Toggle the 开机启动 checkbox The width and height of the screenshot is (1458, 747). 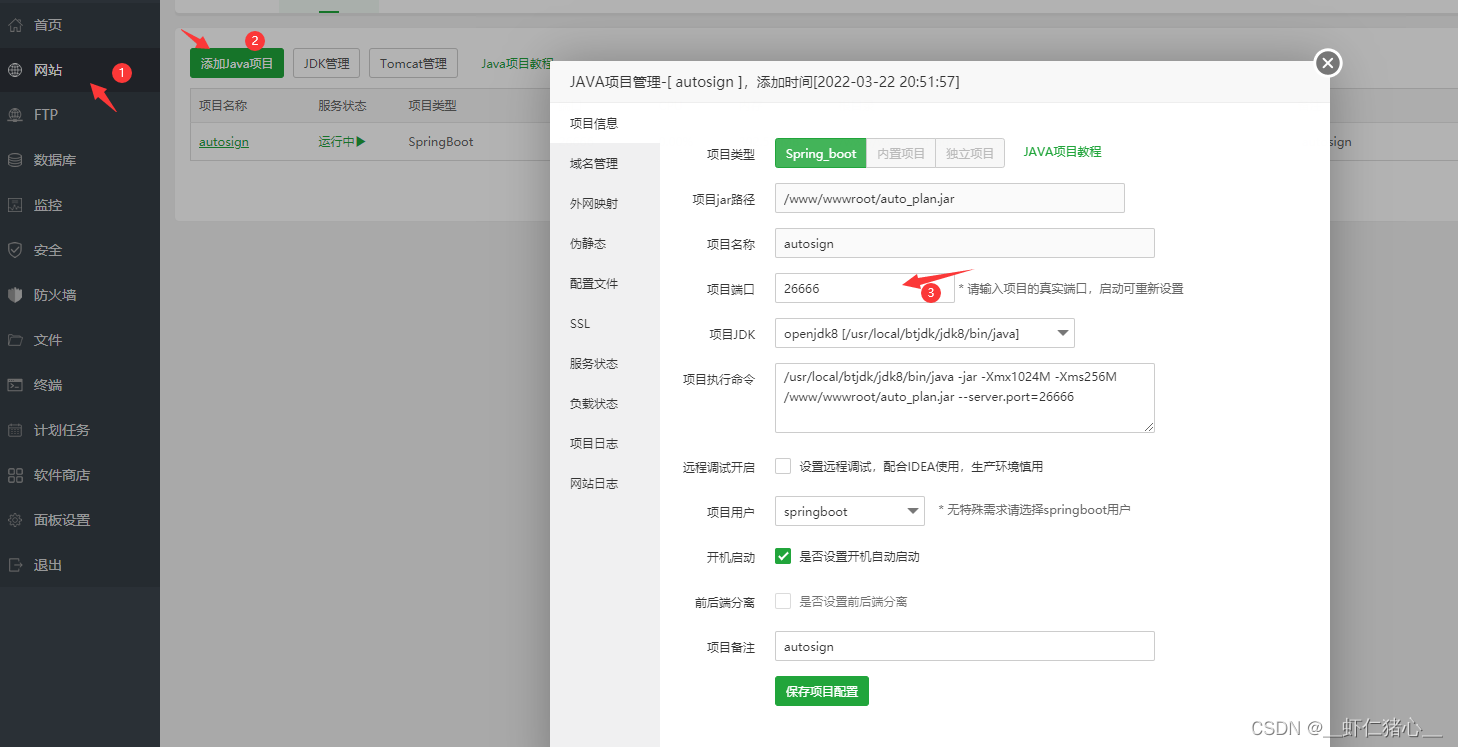(x=783, y=556)
